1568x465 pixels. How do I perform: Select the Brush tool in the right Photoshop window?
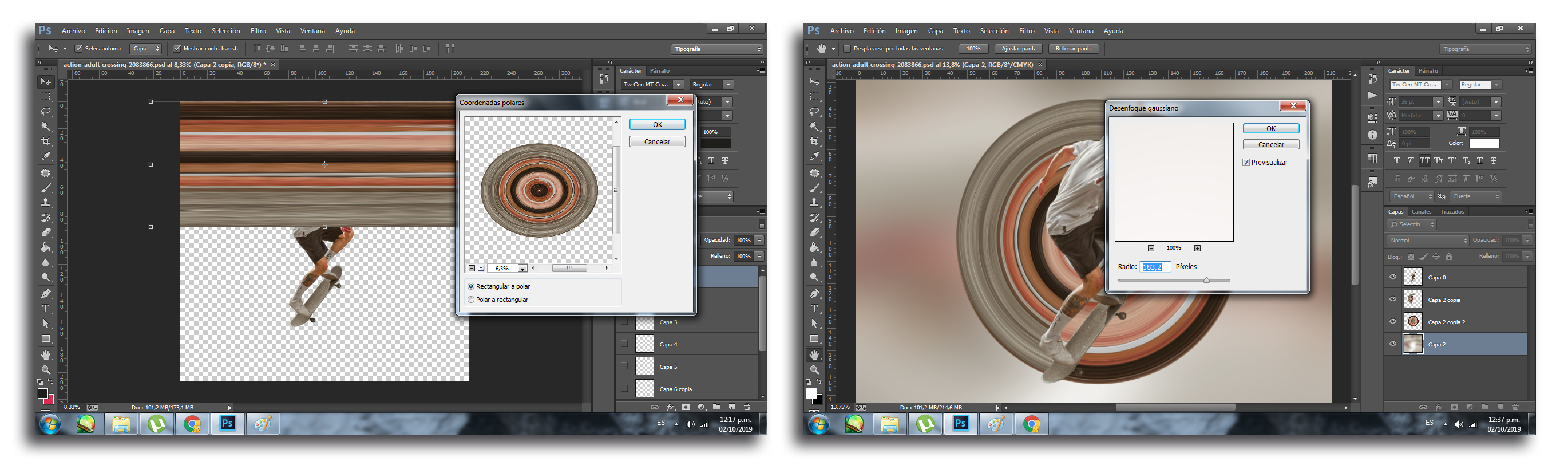tap(814, 188)
